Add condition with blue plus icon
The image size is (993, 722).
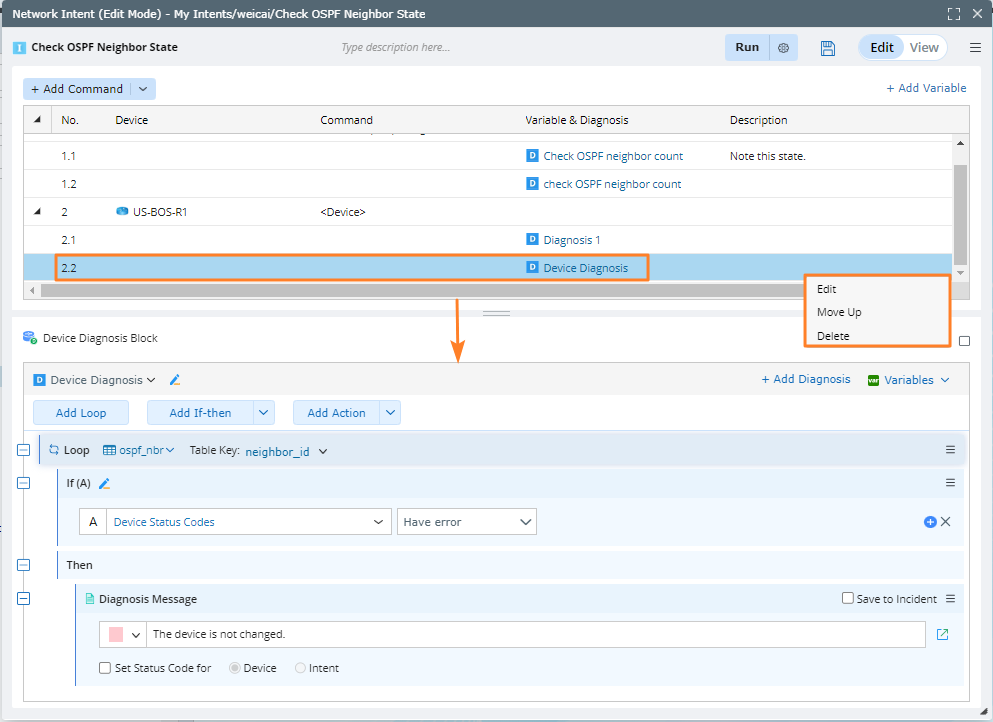click(930, 522)
